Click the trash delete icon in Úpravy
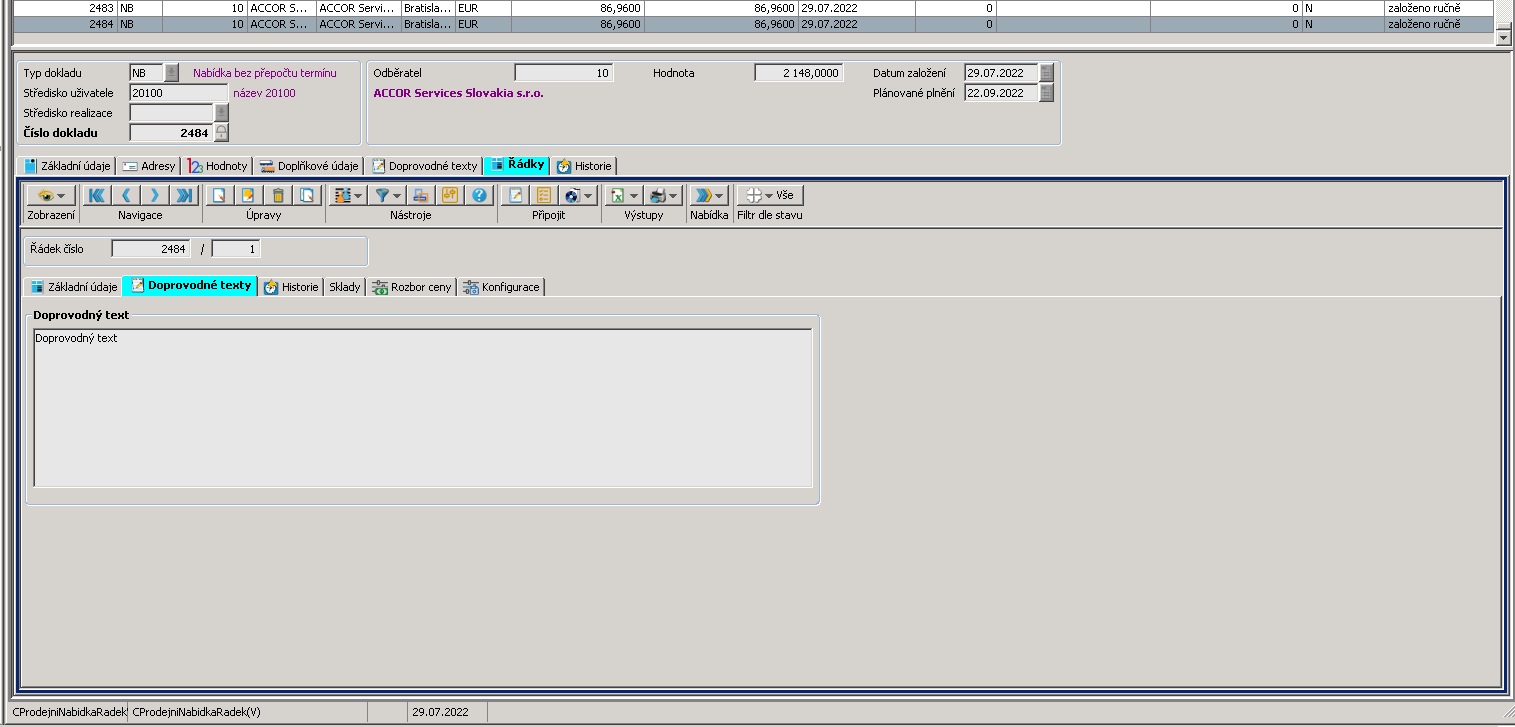This screenshot has height=727, width=1515. [x=278, y=196]
